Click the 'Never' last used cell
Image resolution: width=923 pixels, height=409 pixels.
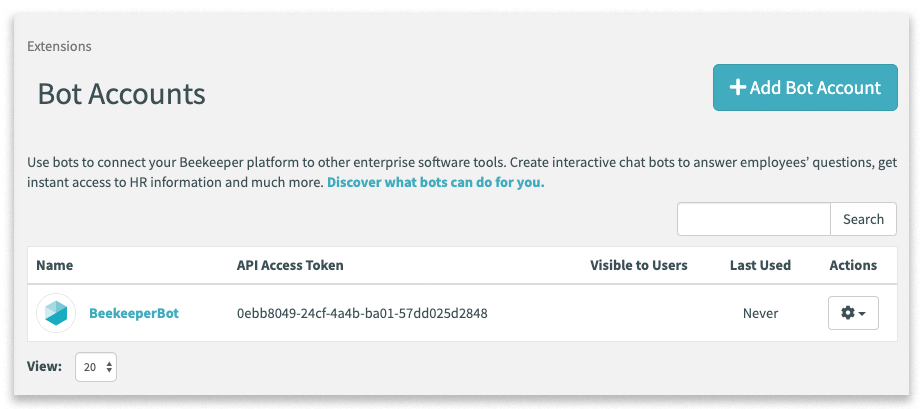click(x=761, y=314)
